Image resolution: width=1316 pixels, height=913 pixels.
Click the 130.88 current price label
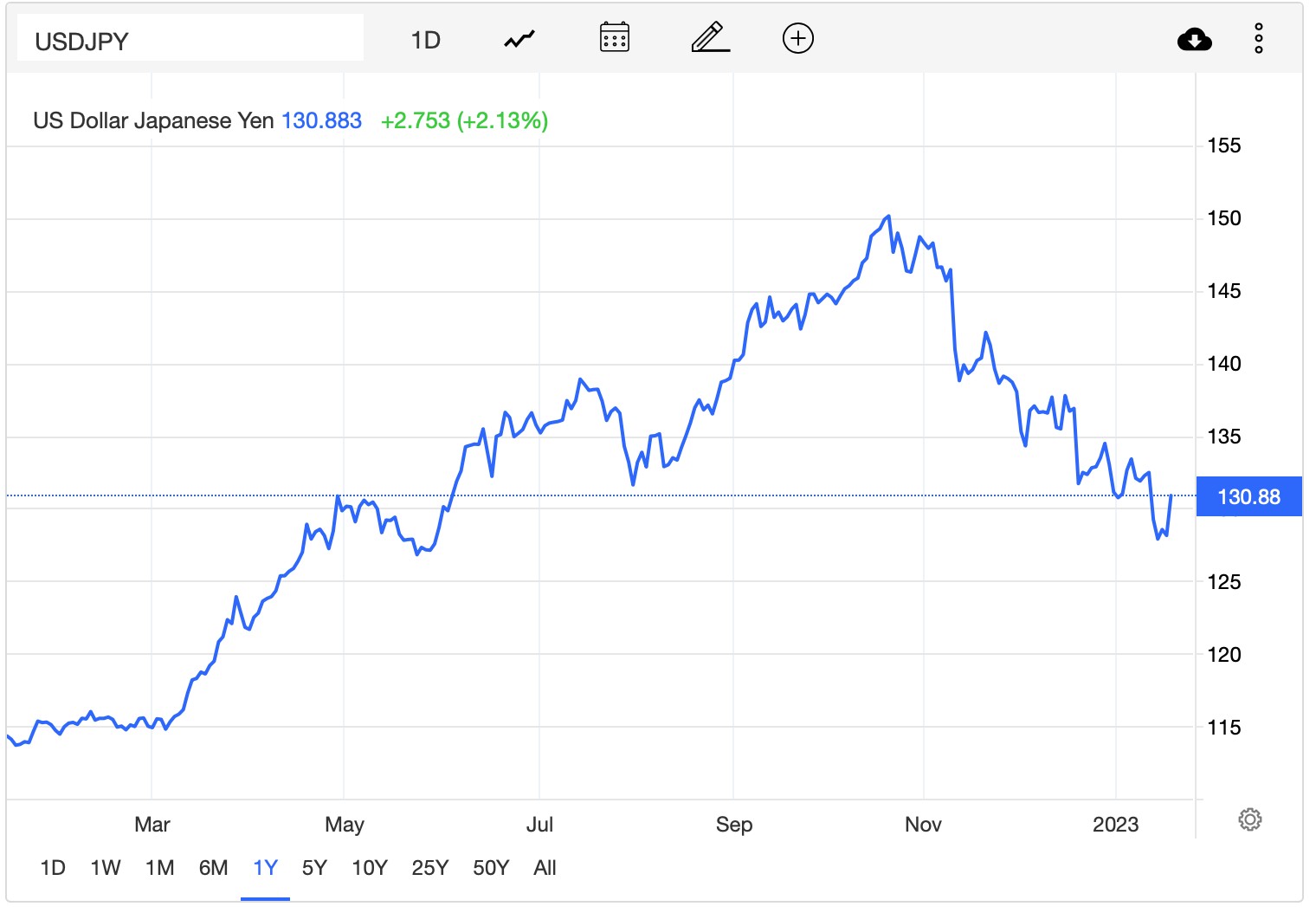click(1248, 497)
